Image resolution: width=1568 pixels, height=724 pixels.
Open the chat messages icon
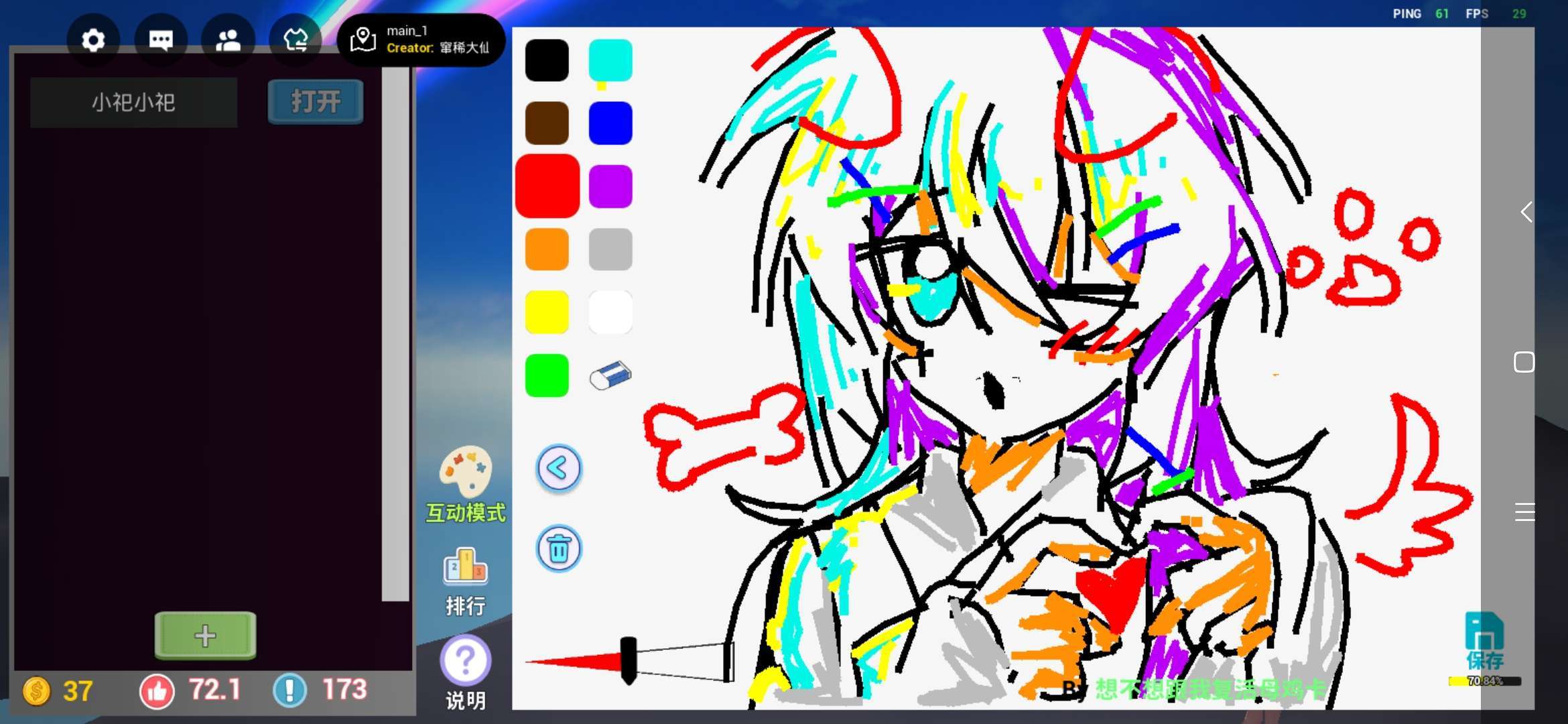tap(161, 41)
